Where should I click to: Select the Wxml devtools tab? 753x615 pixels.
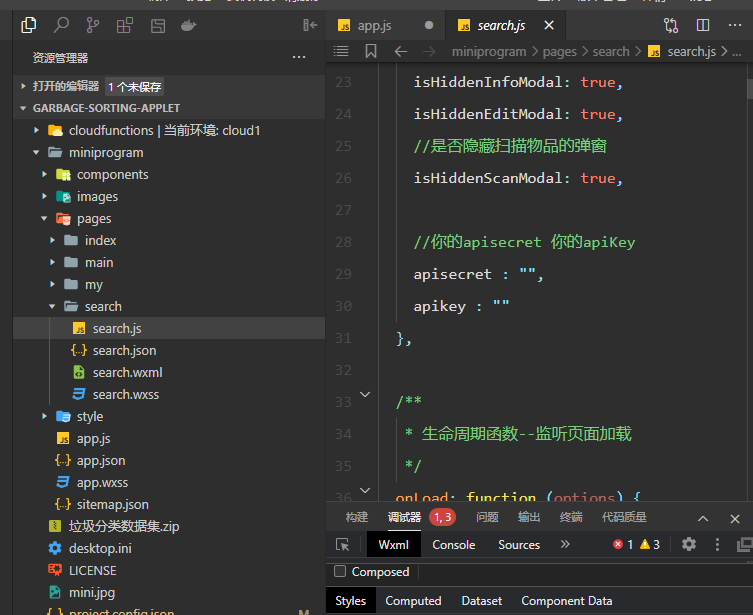click(393, 544)
